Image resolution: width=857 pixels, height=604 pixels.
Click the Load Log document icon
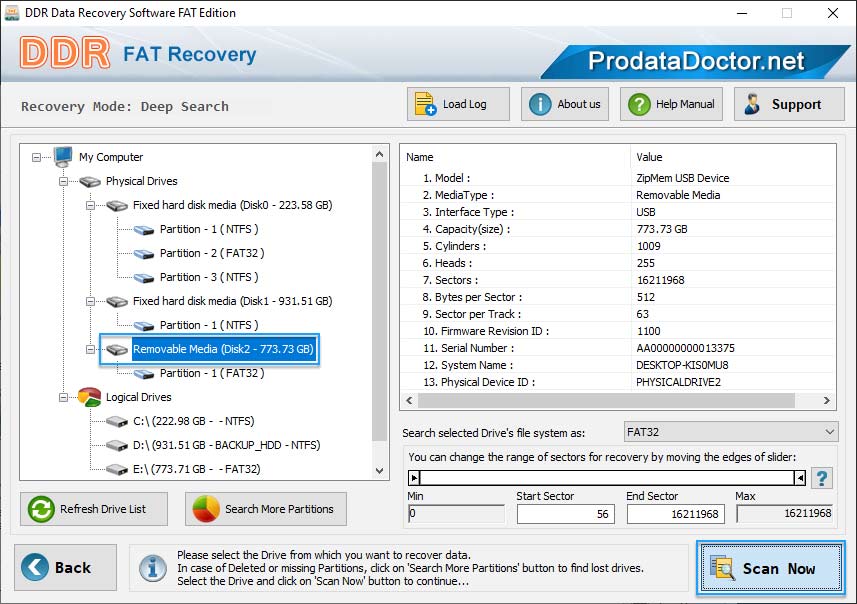(x=425, y=104)
